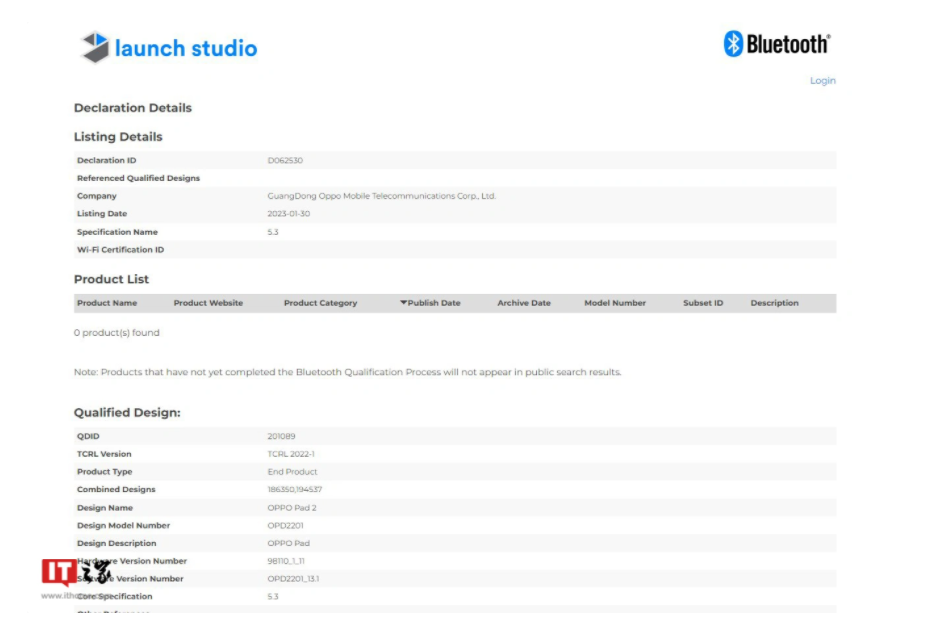Sort table by Subset ID column

click(703, 303)
